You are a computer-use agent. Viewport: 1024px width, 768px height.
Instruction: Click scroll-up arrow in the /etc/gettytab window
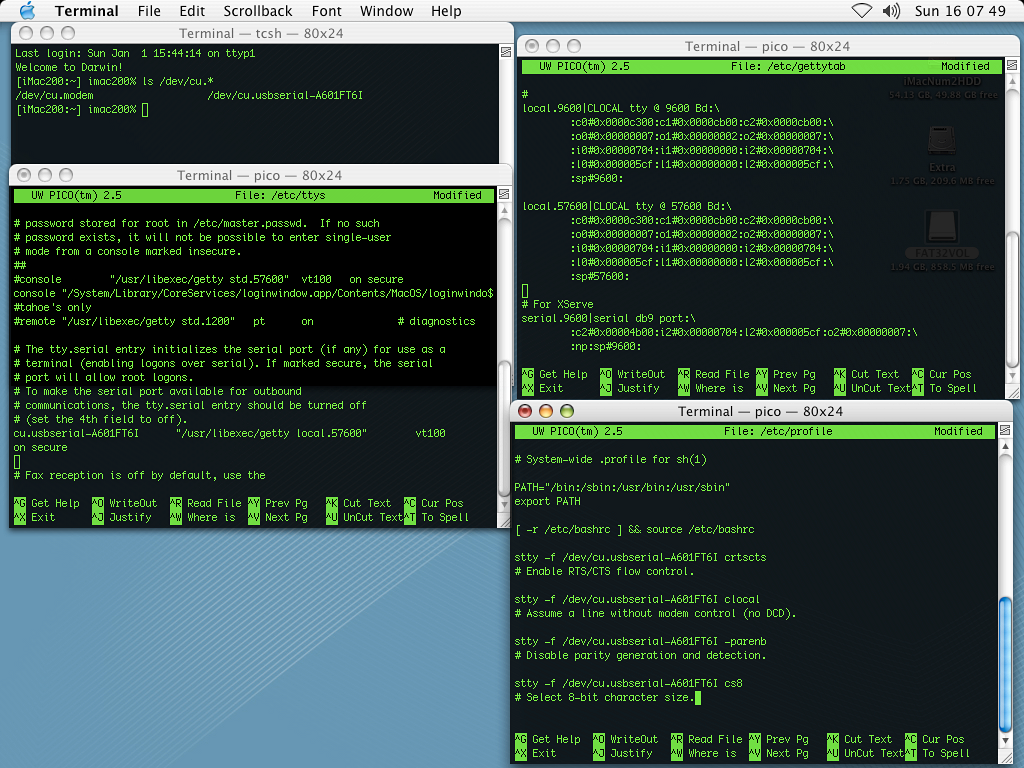(x=1012, y=81)
